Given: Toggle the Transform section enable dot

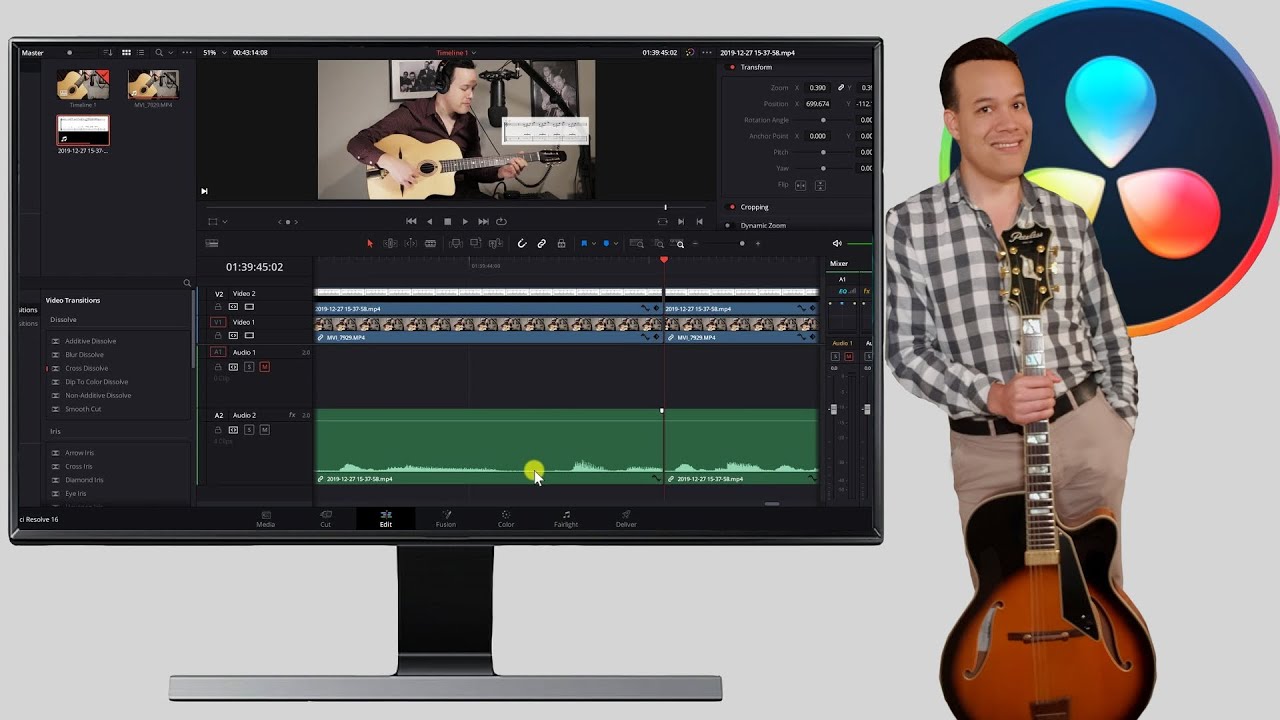Looking at the screenshot, I should coord(731,67).
